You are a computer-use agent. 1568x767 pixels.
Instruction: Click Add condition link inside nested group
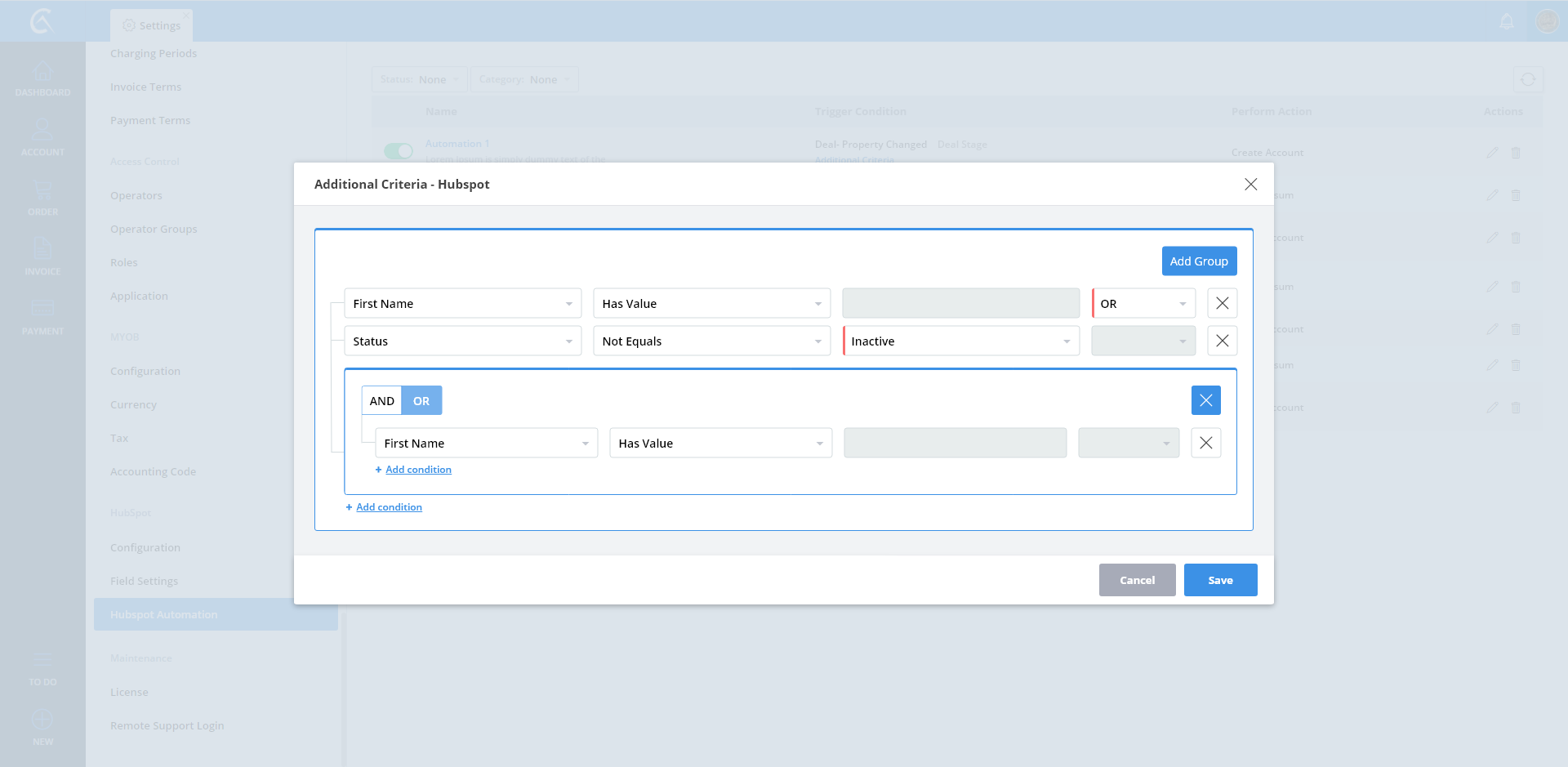418,470
